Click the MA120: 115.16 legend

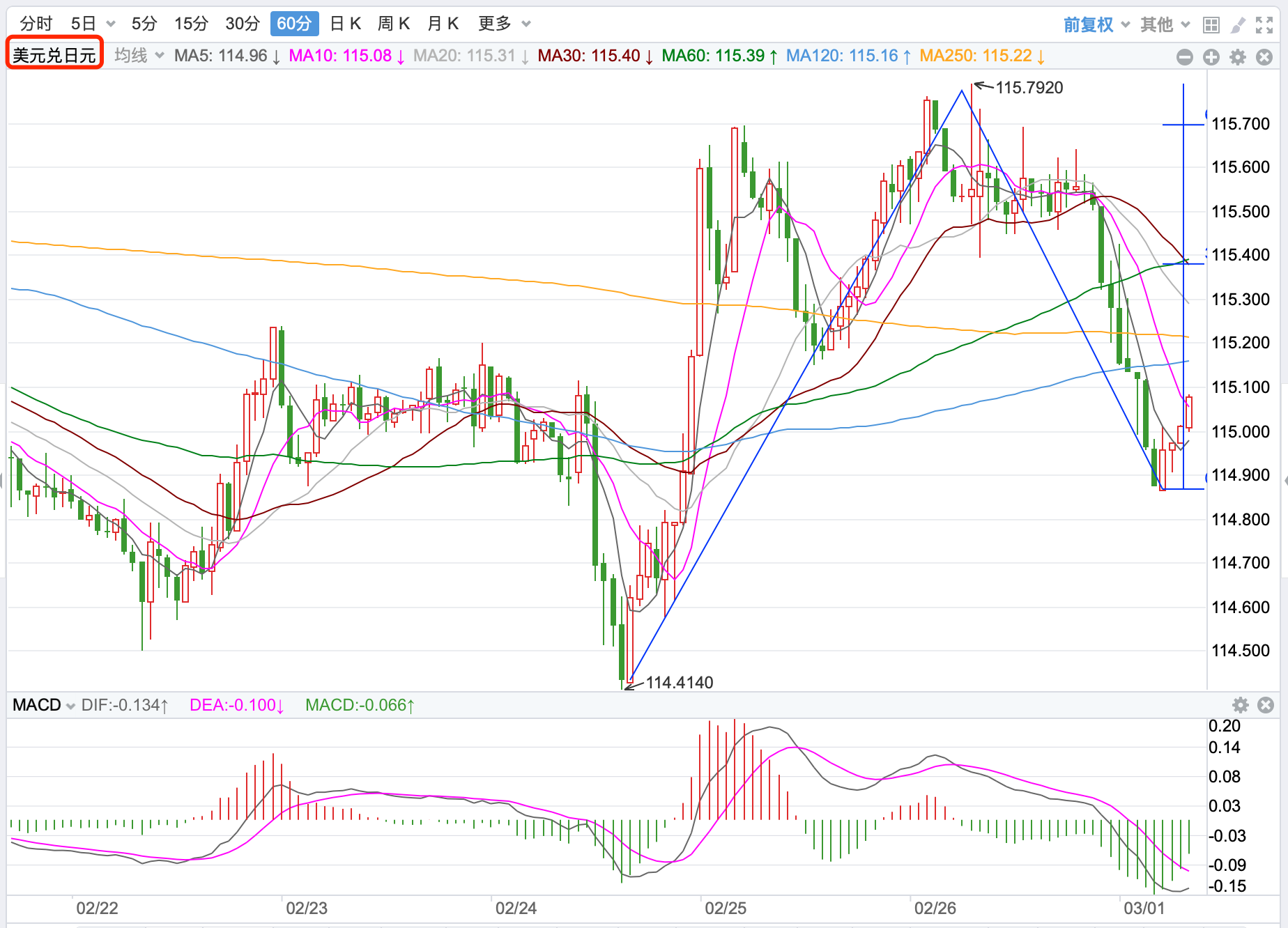pos(849,56)
